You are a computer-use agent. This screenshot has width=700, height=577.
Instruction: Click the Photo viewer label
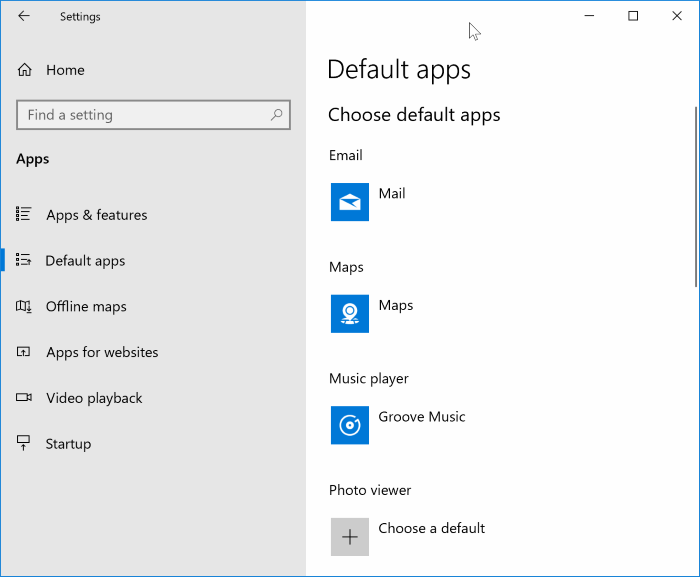coord(370,490)
